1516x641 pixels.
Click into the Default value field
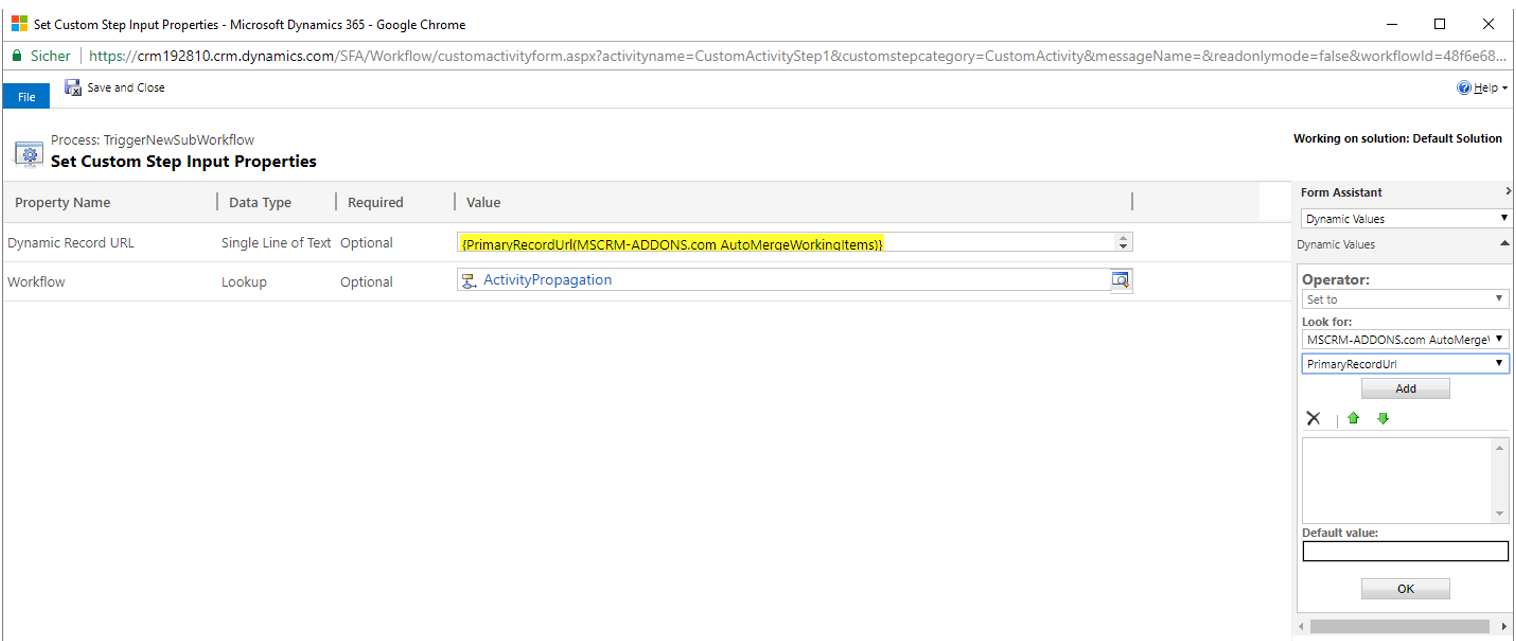(1405, 551)
